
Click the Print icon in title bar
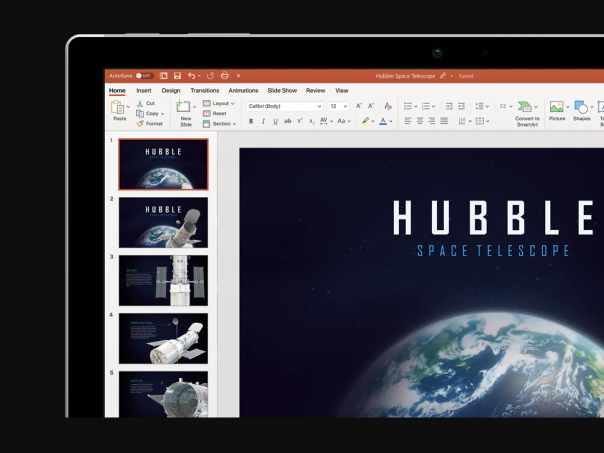coord(225,76)
